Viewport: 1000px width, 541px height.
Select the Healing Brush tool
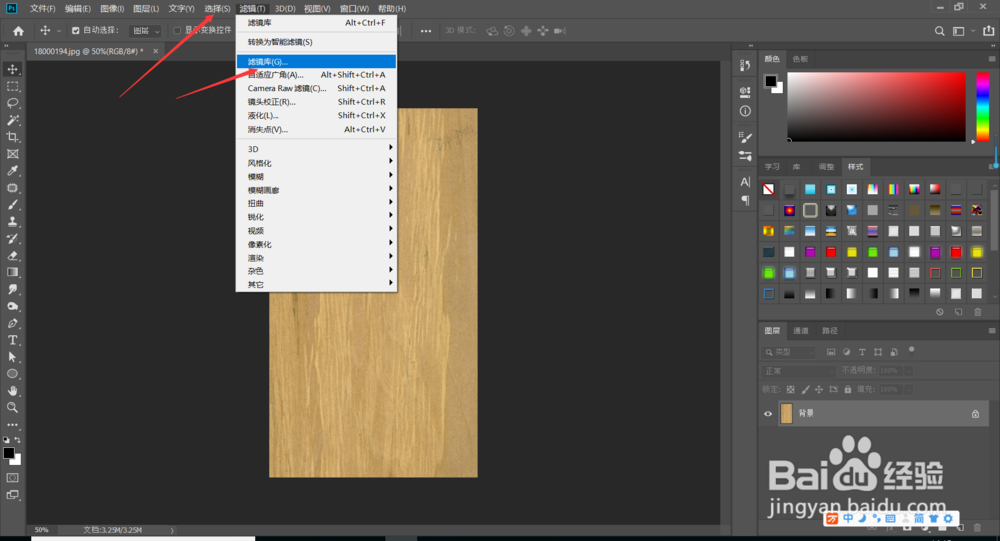click(x=12, y=188)
